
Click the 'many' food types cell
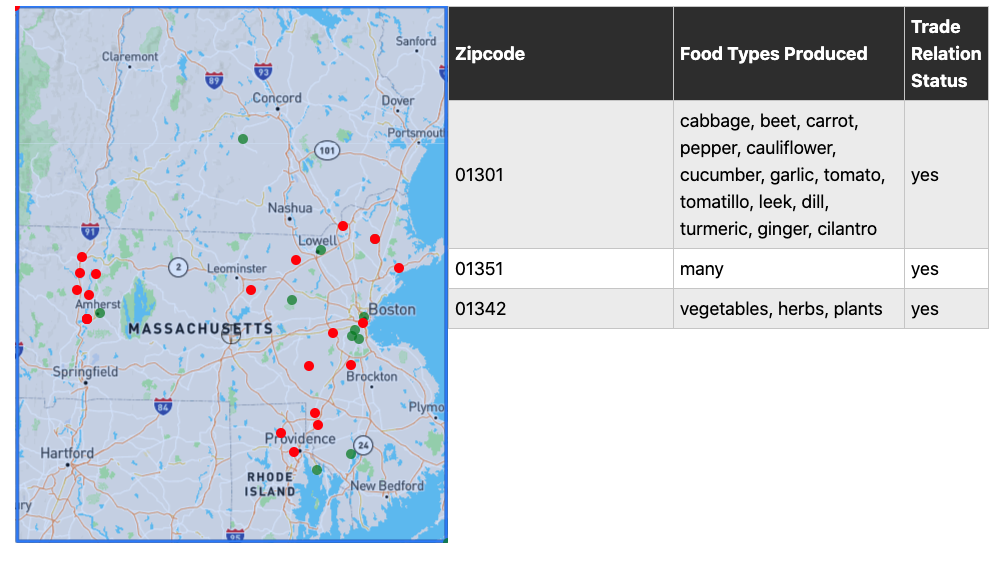[789, 269]
